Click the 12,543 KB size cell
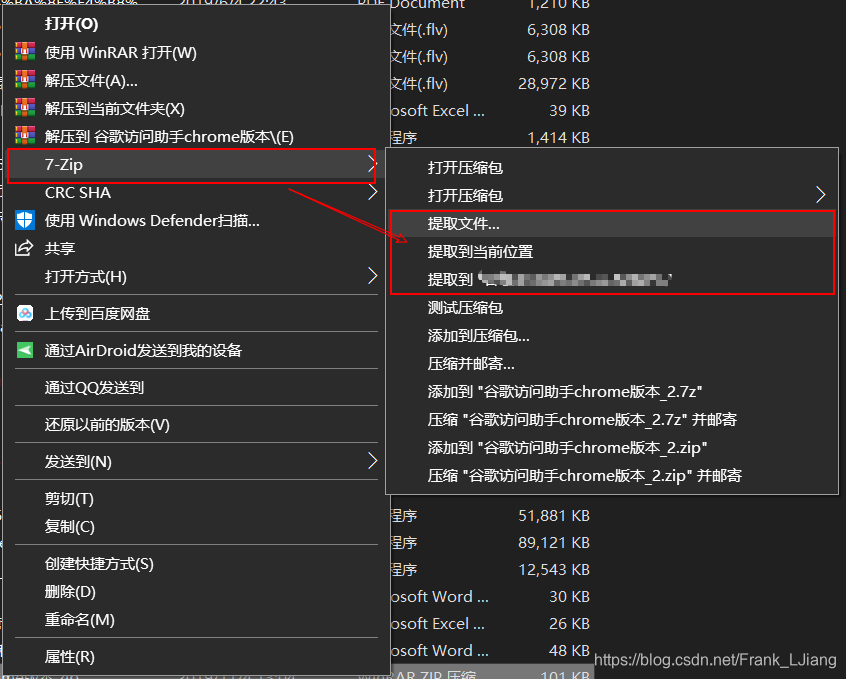The width and height of the screenshot is (846, 679). coord(554,570)
